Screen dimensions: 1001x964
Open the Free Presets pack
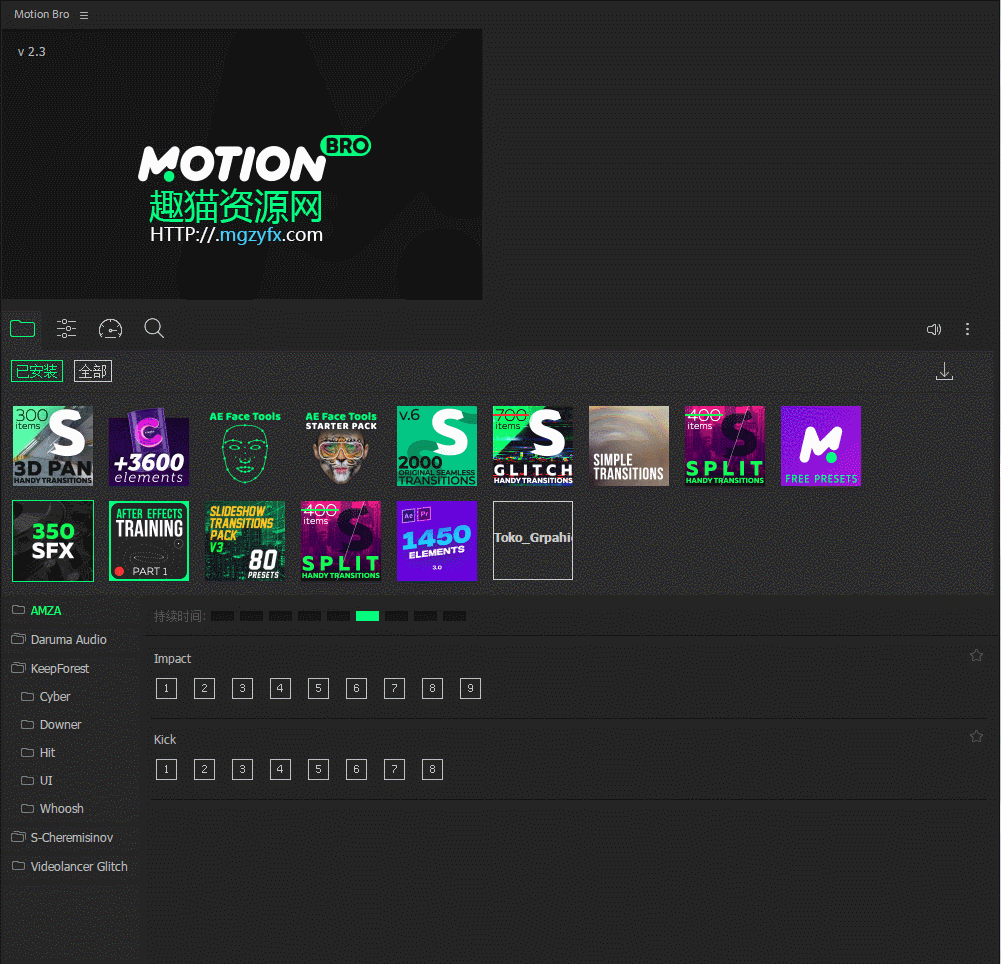821,446
